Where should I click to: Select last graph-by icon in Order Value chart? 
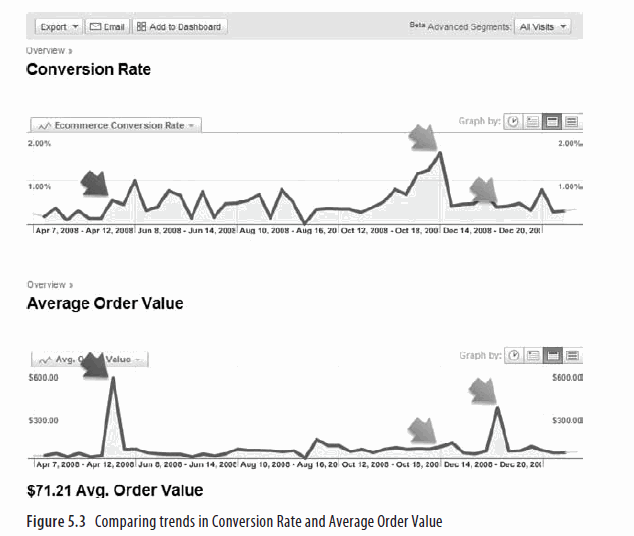571,355
